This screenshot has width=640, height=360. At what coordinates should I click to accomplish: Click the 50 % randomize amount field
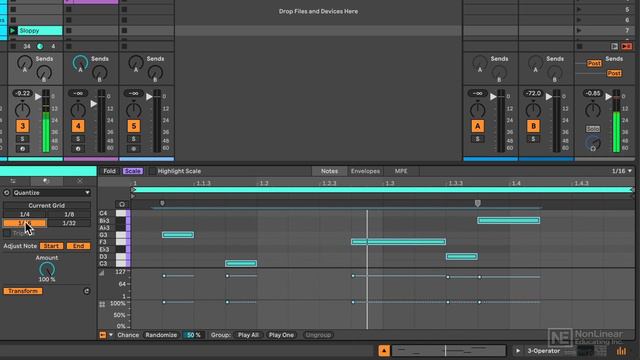pyautogui.click(x=193, y=335)
